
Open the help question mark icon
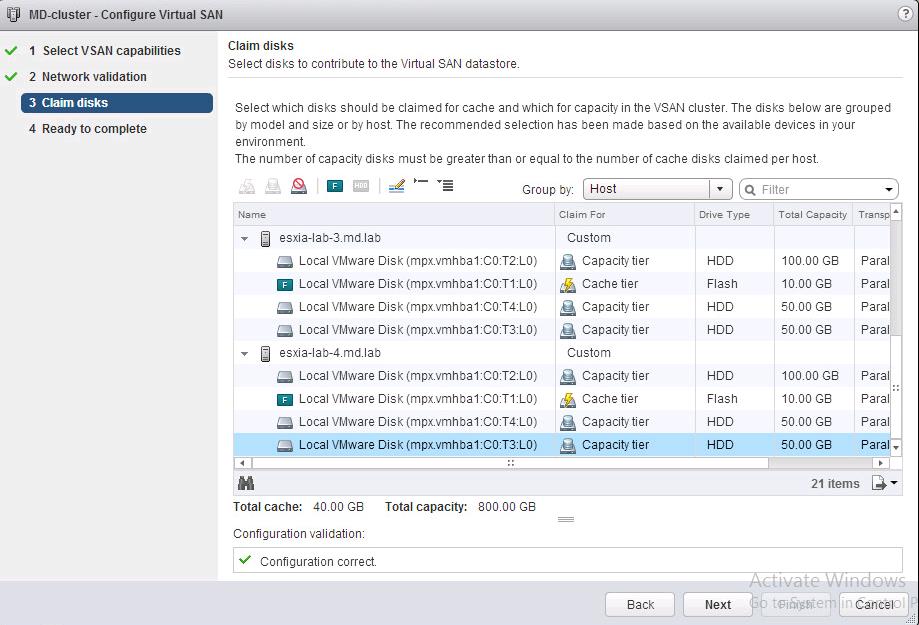pyautogui.click(x=905, y=14)
